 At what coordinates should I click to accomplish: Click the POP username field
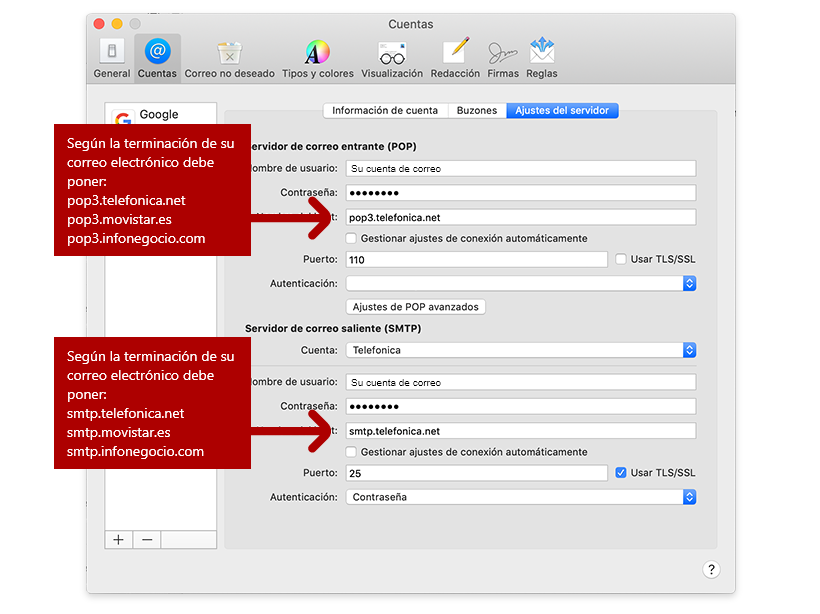click(x=521, y=168)
